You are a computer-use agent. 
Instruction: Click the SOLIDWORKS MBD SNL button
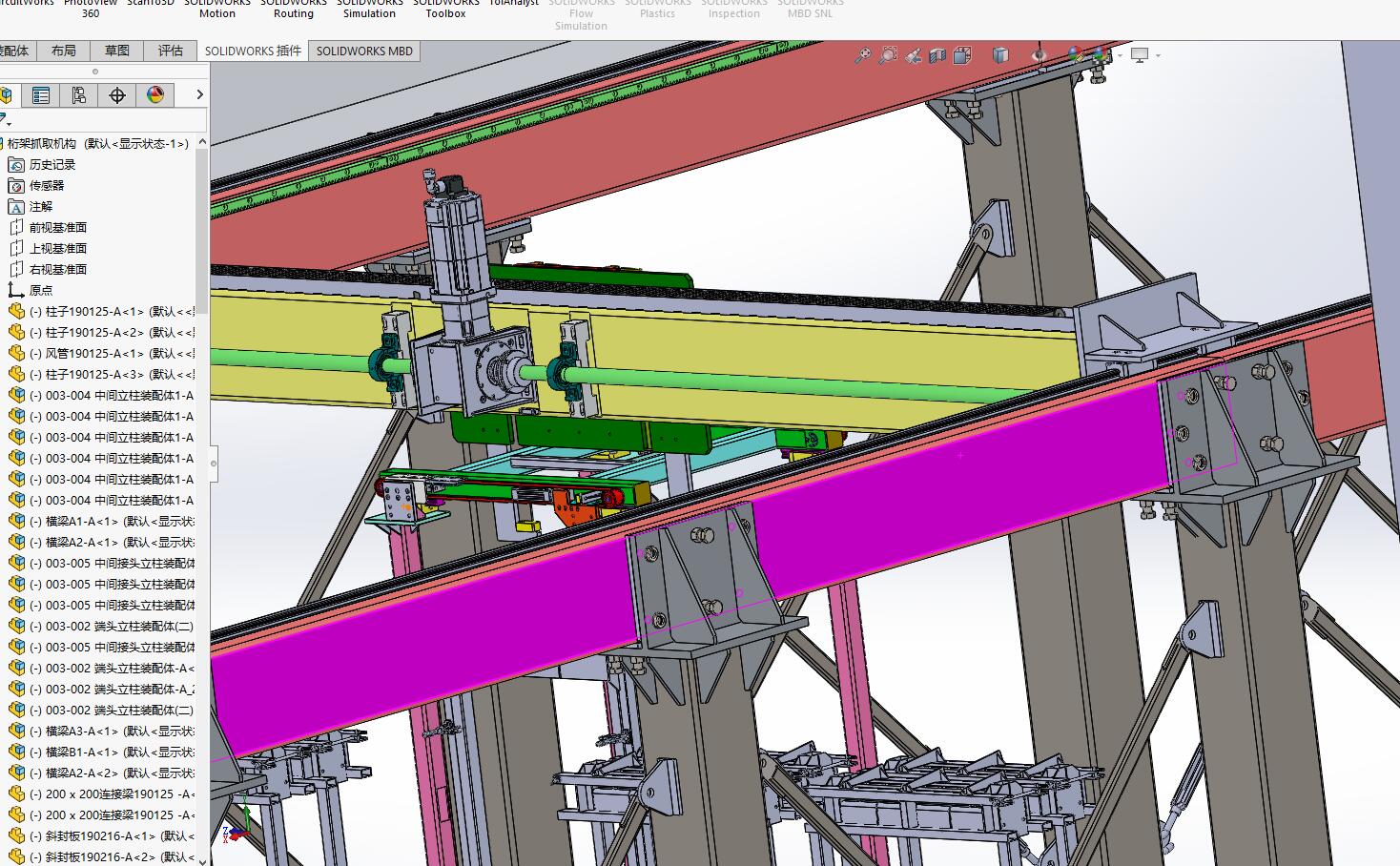pyautogui.click(x=811, y=9)
